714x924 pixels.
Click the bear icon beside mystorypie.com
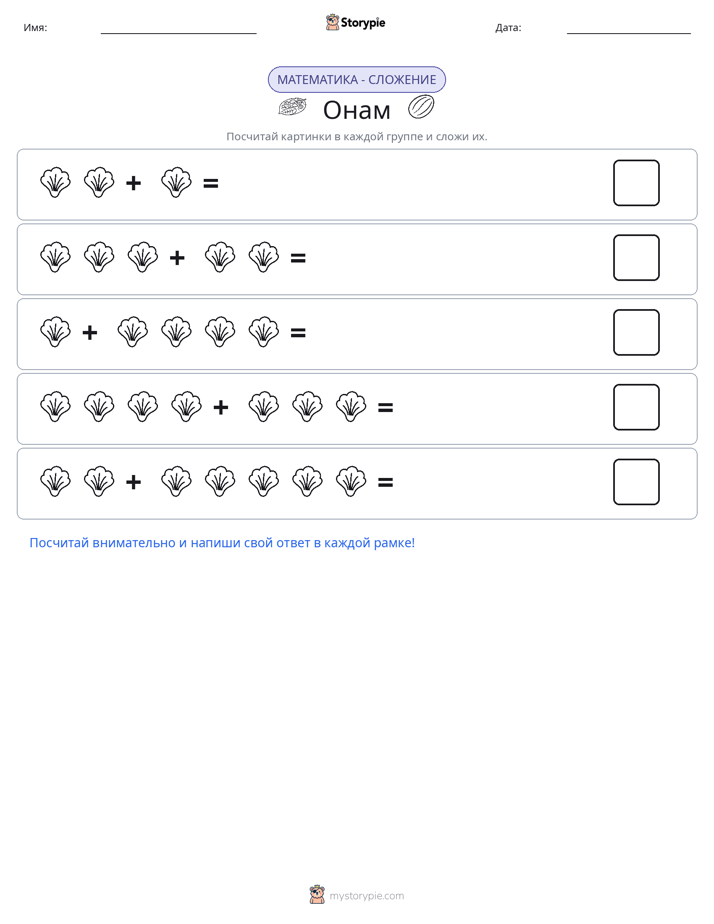(x=317, y=895)
